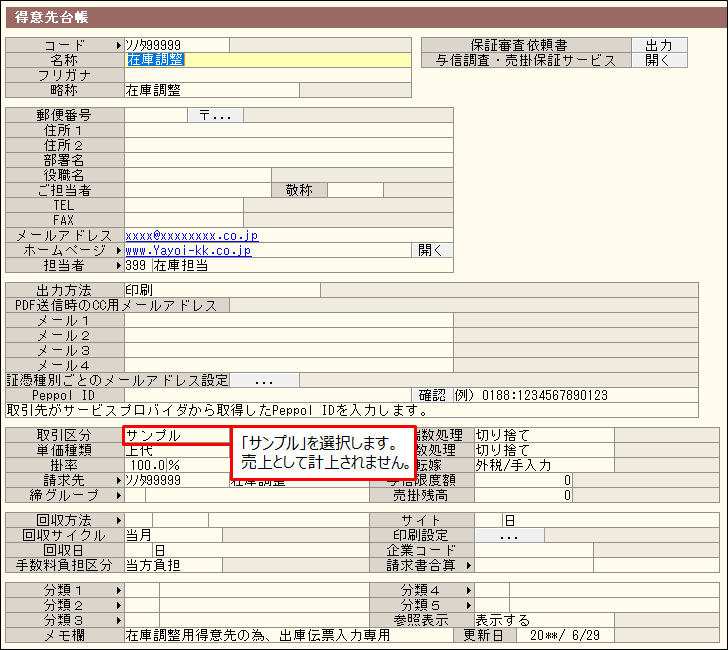Open the 分類4 lookup arrow
This screenshot has height=650, width=728.
pos(469,591)
